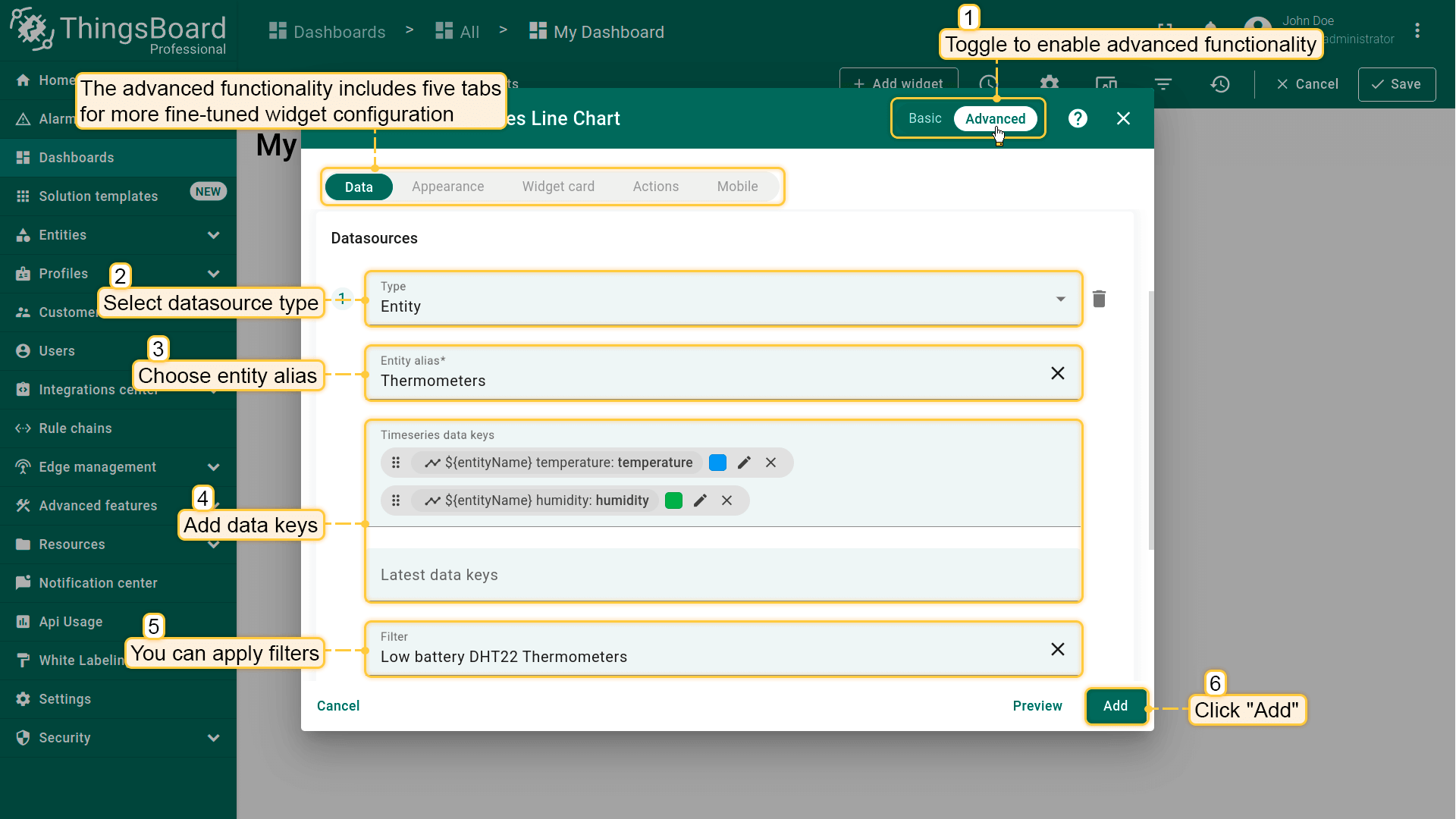Click the Preview button
Viewport: 1456px width, 819px height.
[x=1037, y=706]
